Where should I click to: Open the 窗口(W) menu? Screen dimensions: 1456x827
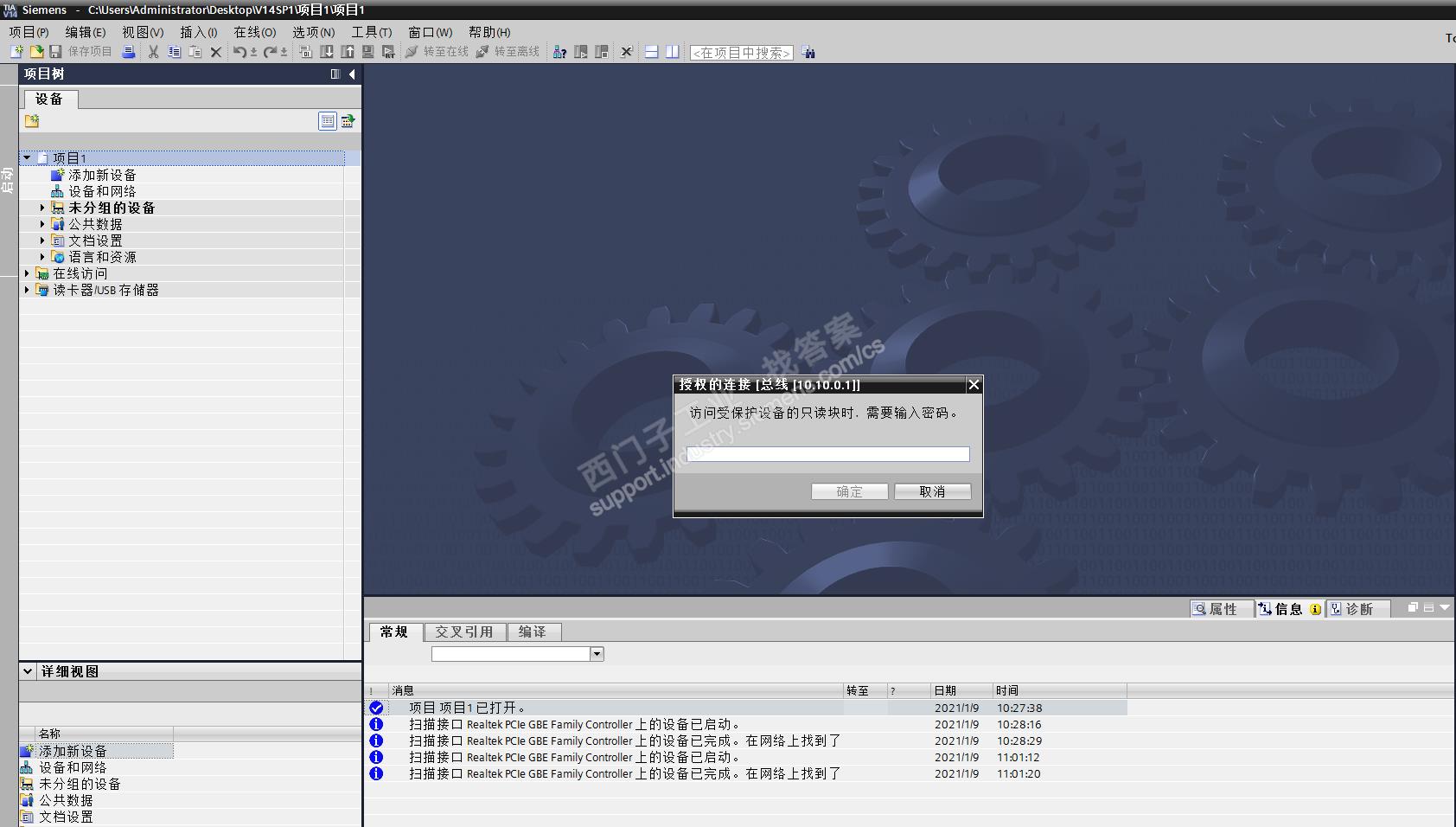pyautogui.click(x=431, y=32)
